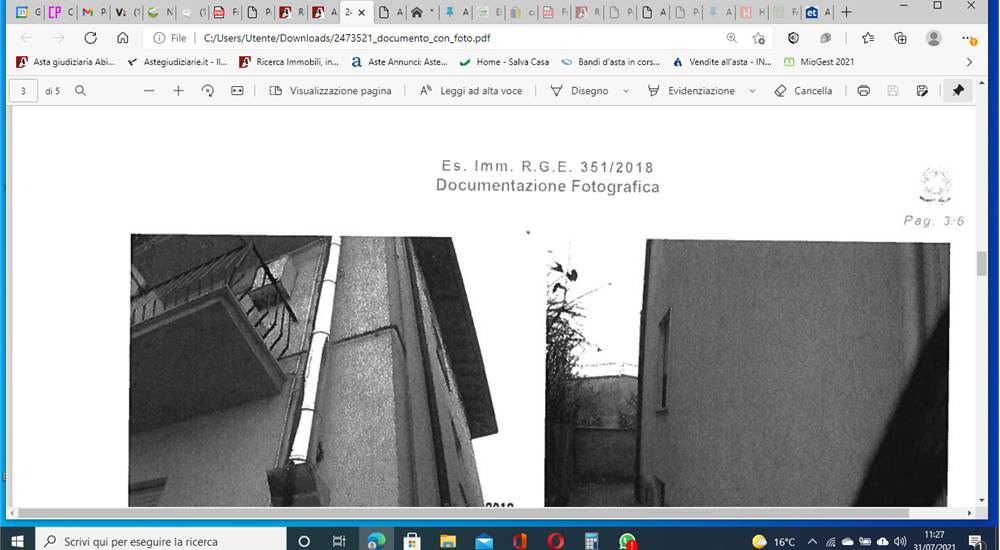Print the PDF document
The height and width of the screenshot is (550, 1000).
[864, 91]
